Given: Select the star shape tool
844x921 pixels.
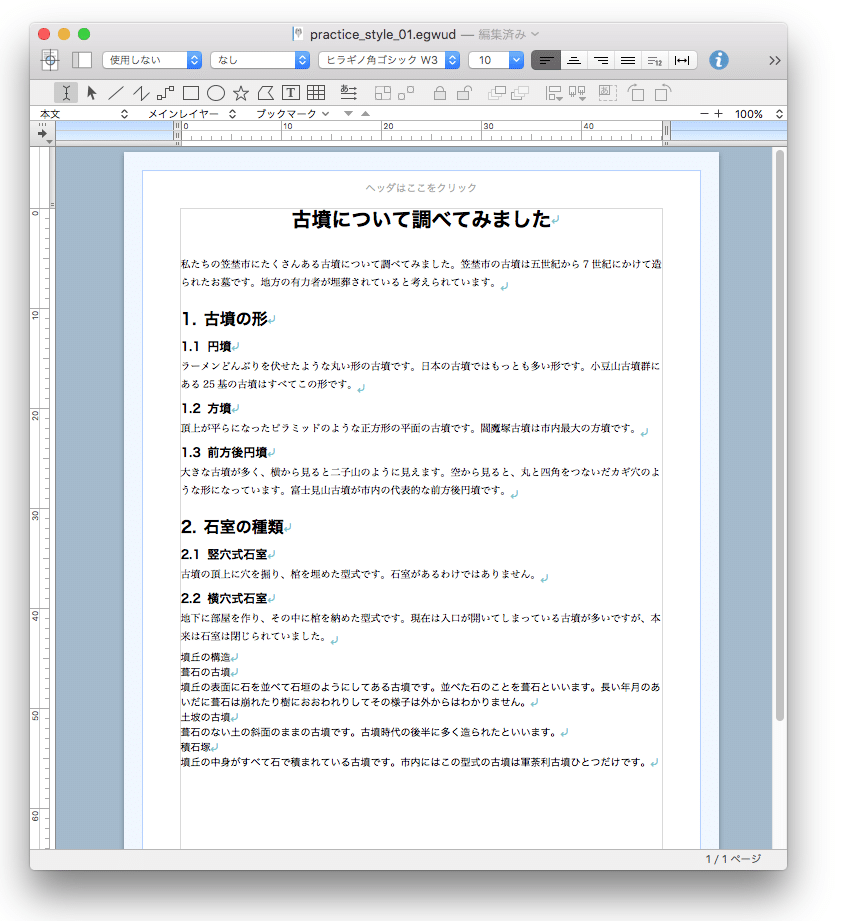Looking at the screenshot, I should coord(240,92).
